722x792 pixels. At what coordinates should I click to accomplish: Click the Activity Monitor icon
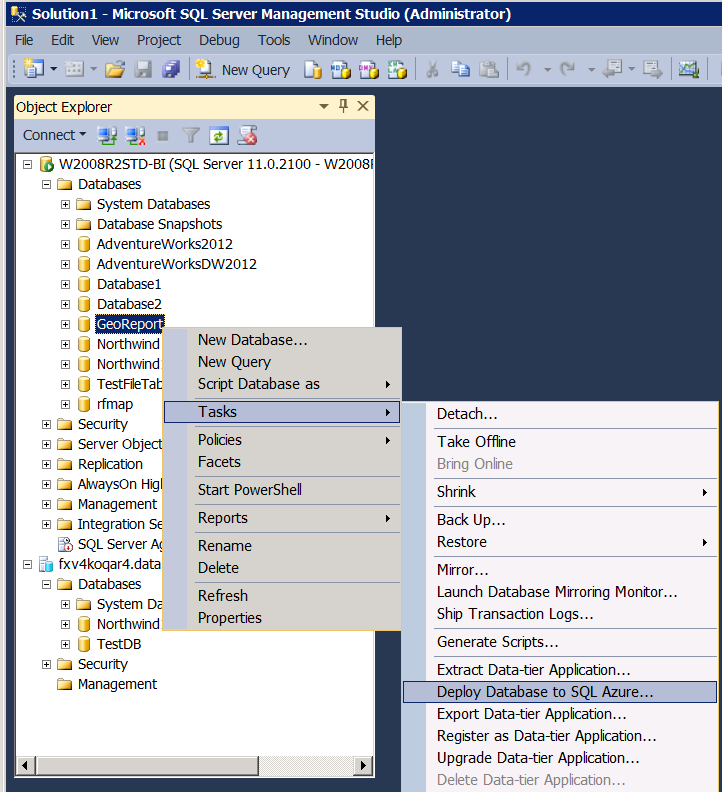click(689, 69)
